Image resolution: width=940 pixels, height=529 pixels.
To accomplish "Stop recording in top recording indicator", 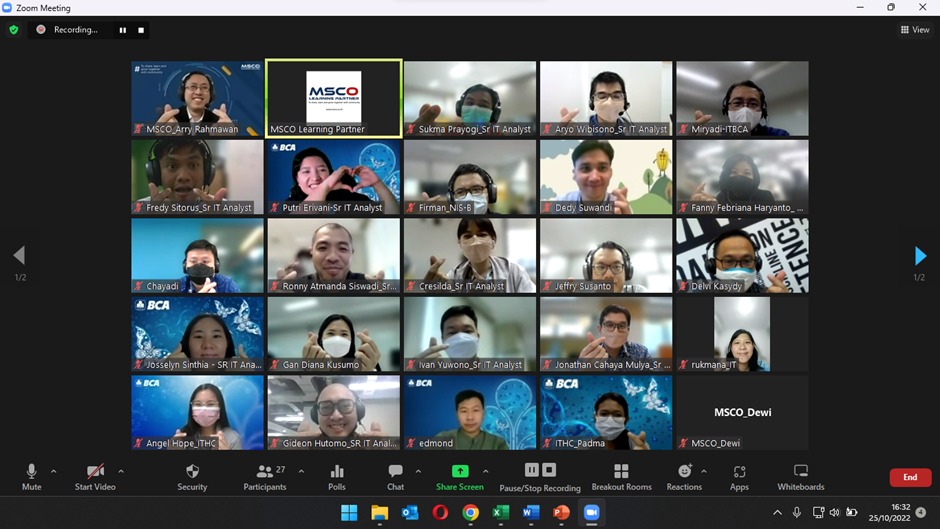I will [141, 30].
